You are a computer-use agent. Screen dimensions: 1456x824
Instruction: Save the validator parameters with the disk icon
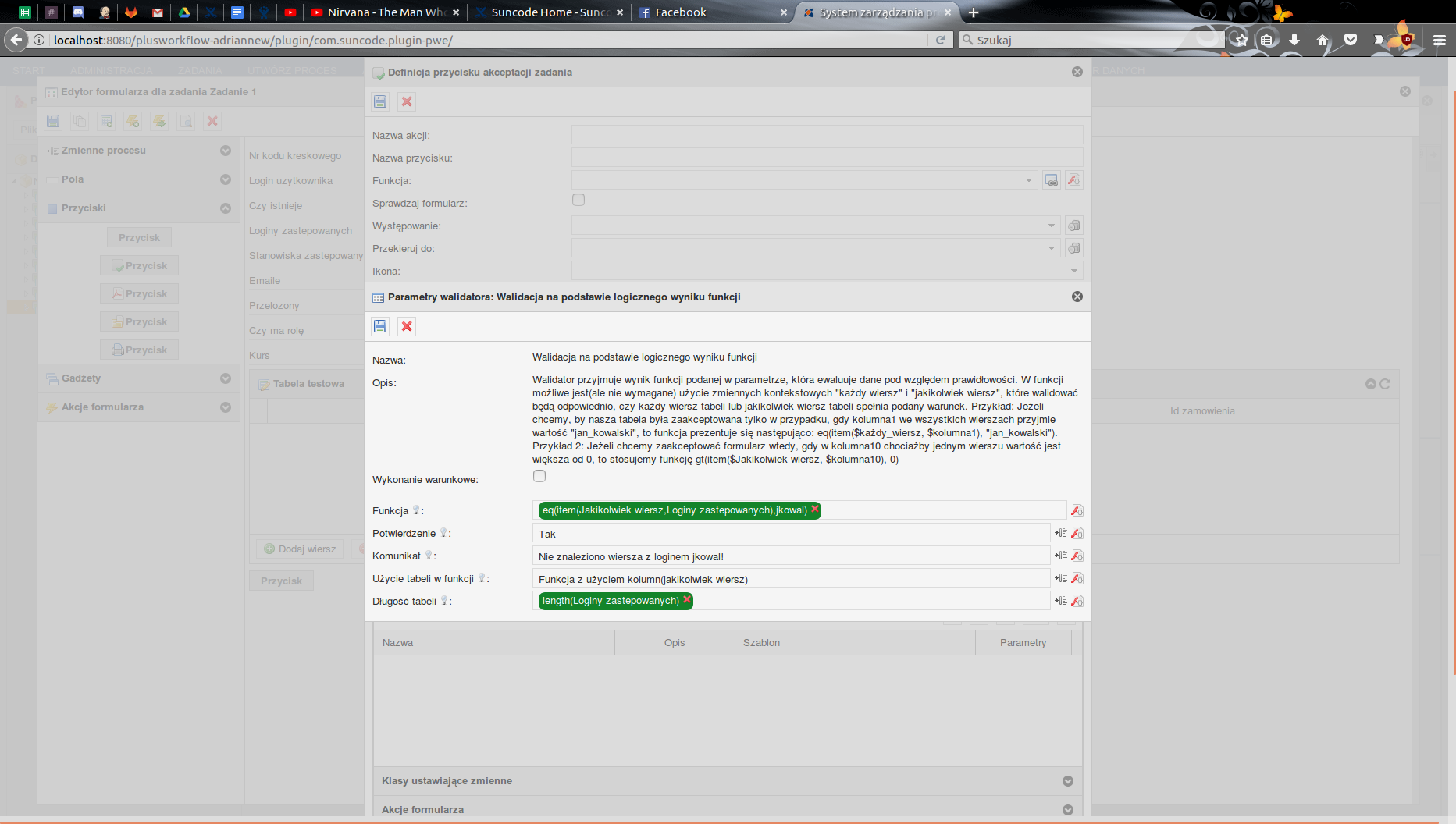(380, 326)
